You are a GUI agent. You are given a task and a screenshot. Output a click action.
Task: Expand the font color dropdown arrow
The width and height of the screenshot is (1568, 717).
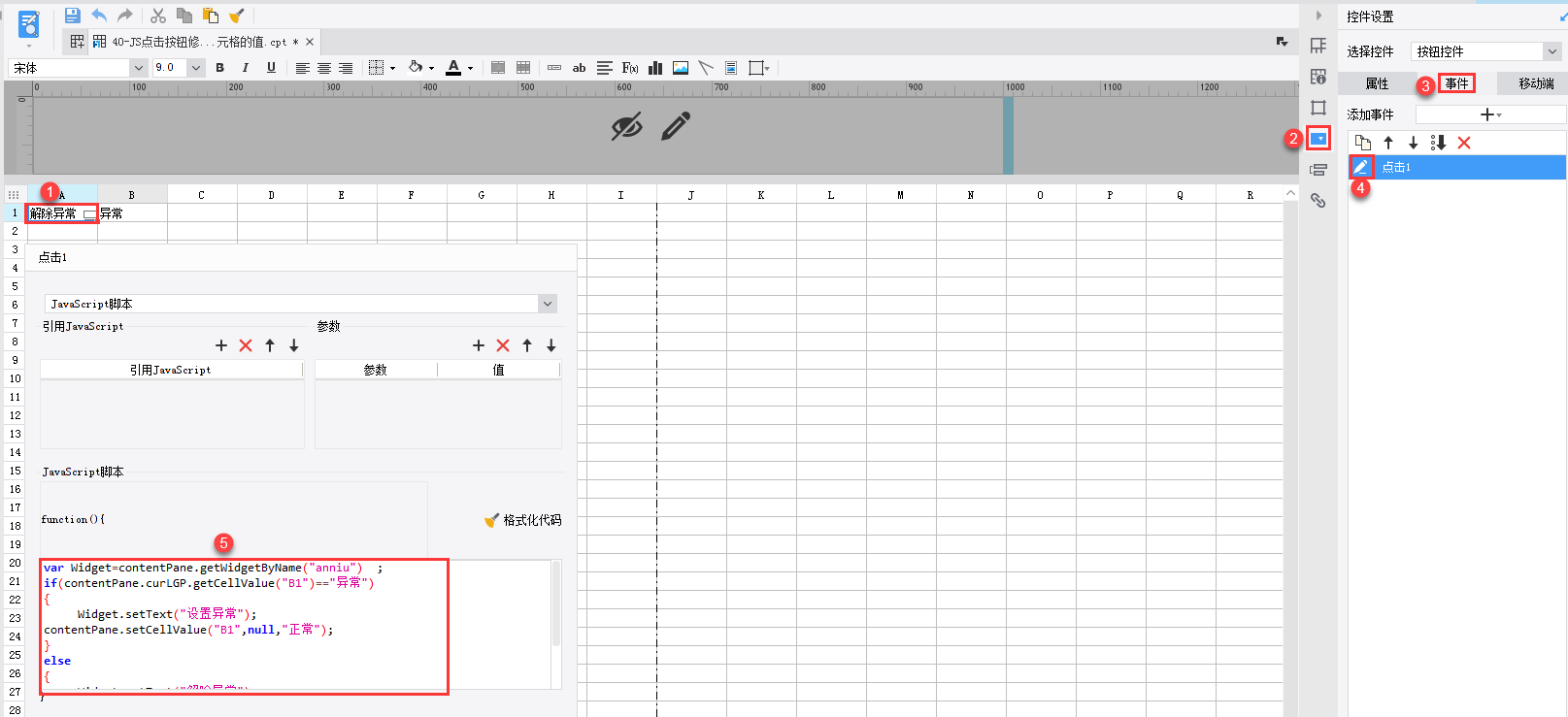470,68
